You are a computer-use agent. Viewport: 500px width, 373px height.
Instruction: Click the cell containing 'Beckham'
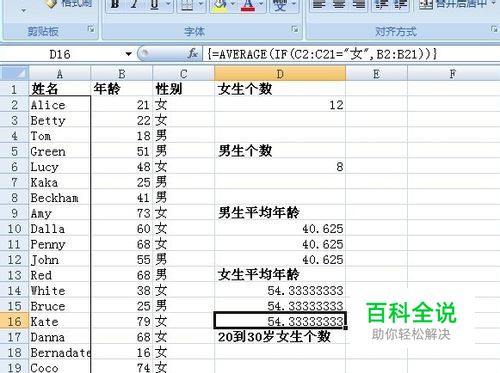tap(60, 198)
